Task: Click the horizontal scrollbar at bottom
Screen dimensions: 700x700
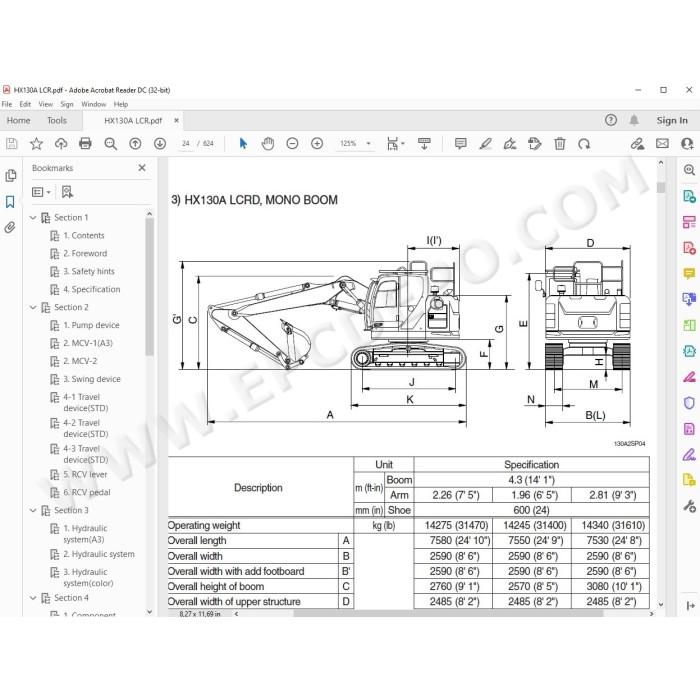Action: pos(448,614)
